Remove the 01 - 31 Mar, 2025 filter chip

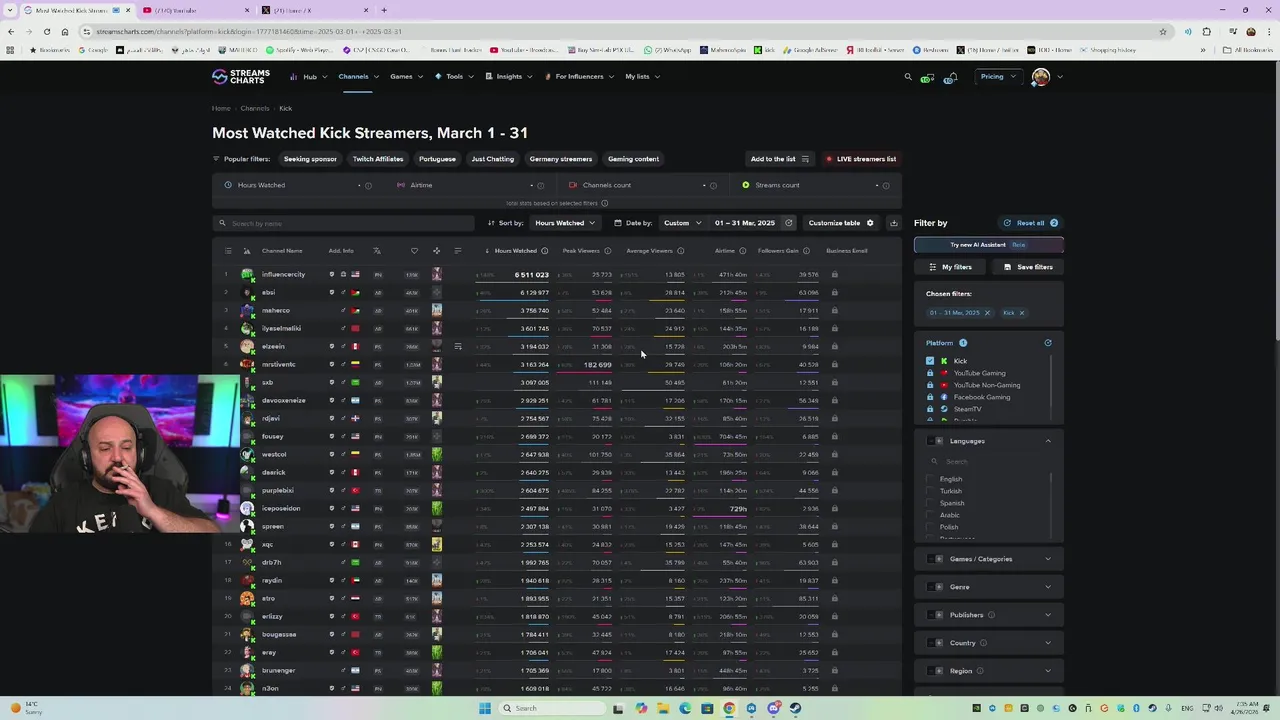(987, 313)
